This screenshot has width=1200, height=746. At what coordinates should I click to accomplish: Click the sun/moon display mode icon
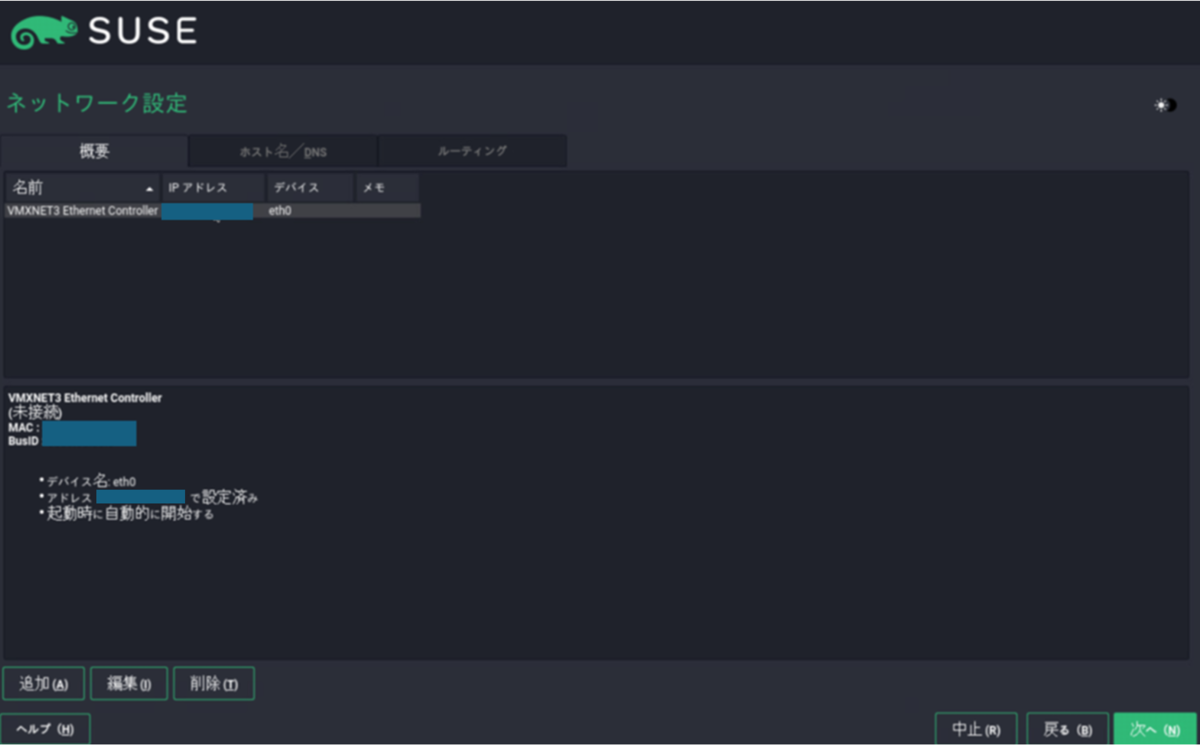coord(1163,104)
